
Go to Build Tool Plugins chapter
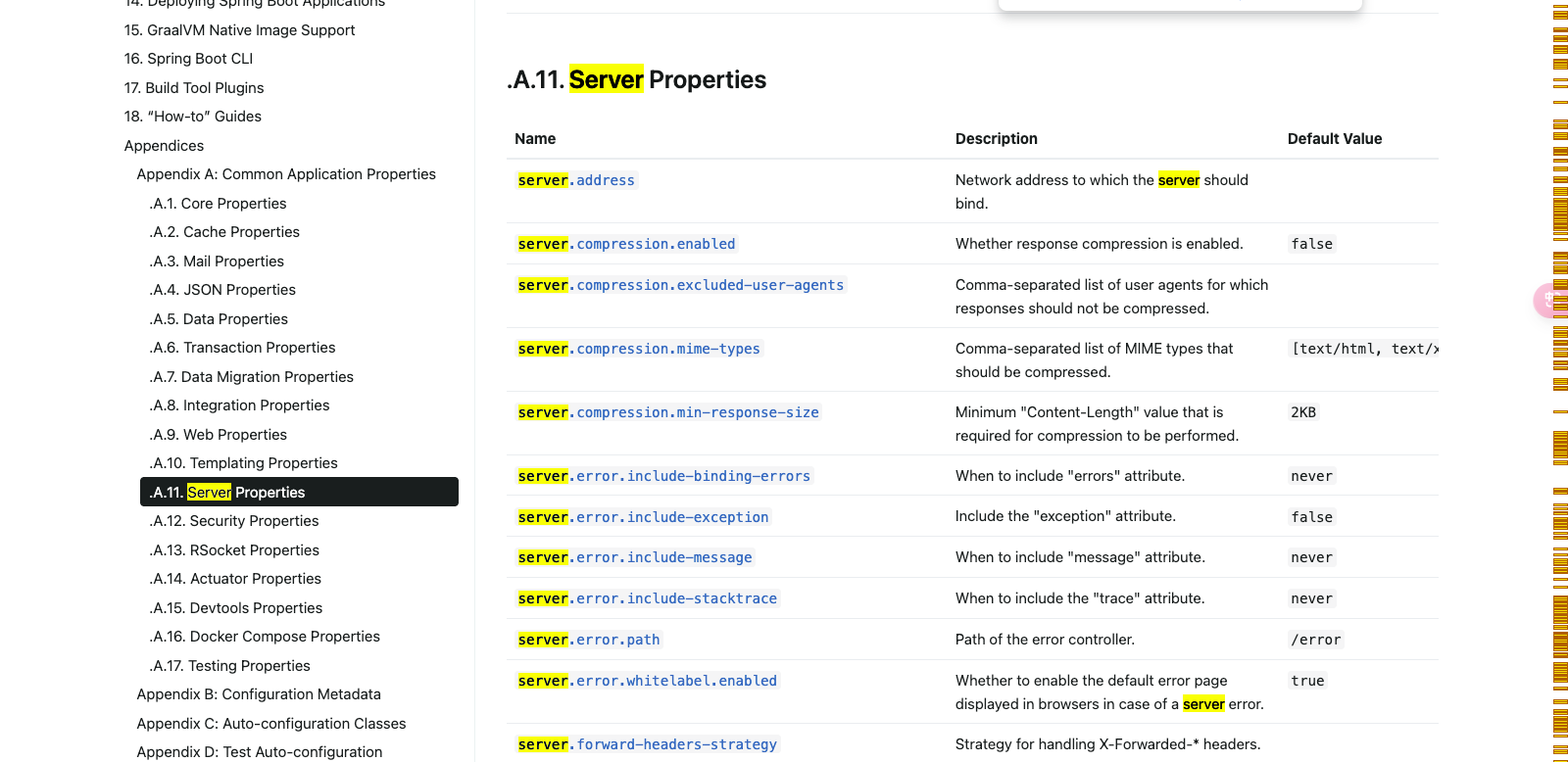pyautogui.click(x=194, y=88)
